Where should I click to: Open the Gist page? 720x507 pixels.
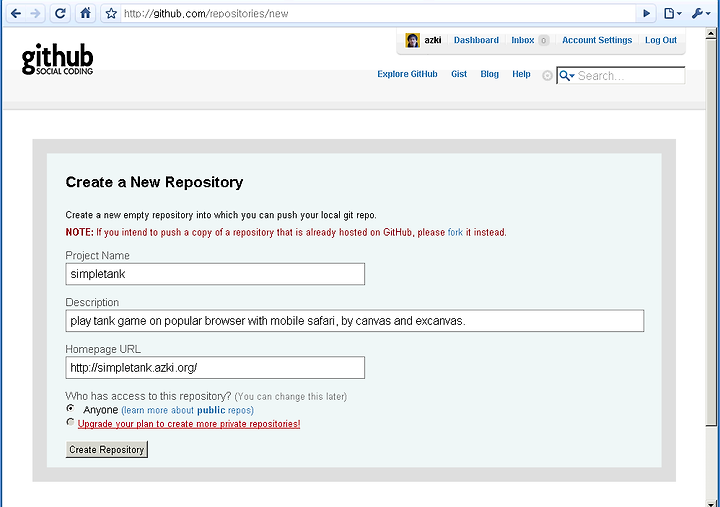coord(459,74)
